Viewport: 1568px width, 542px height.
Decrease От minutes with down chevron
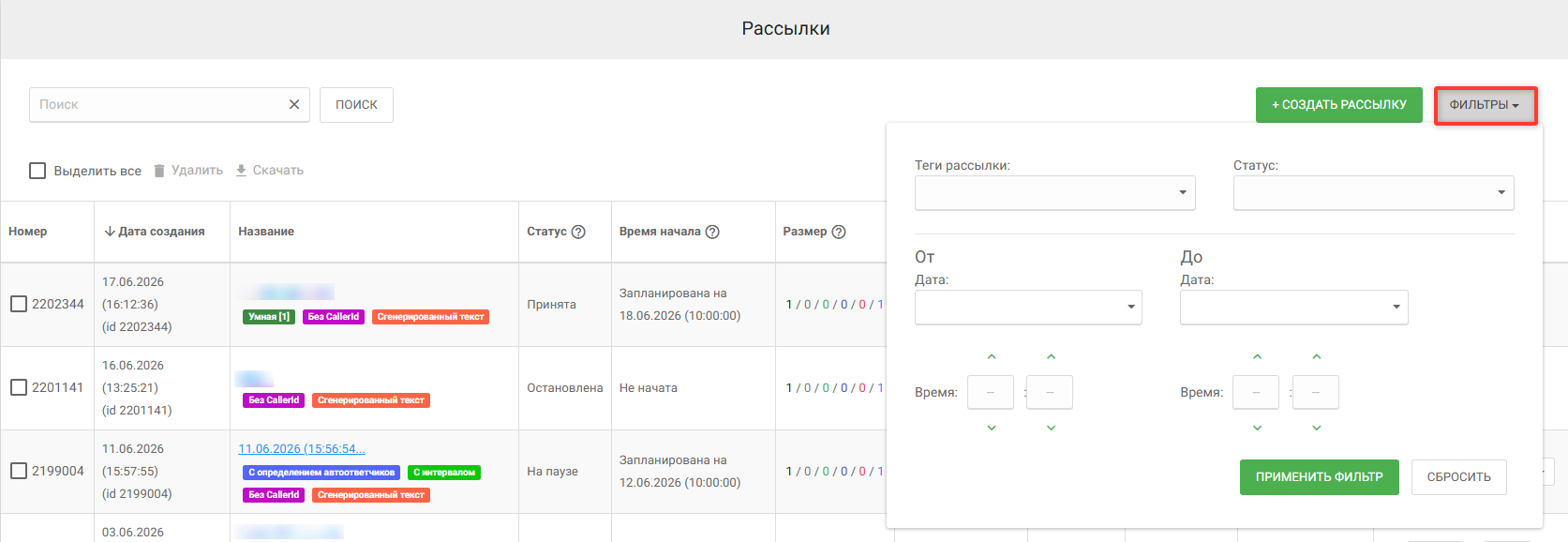point(1051,428)
